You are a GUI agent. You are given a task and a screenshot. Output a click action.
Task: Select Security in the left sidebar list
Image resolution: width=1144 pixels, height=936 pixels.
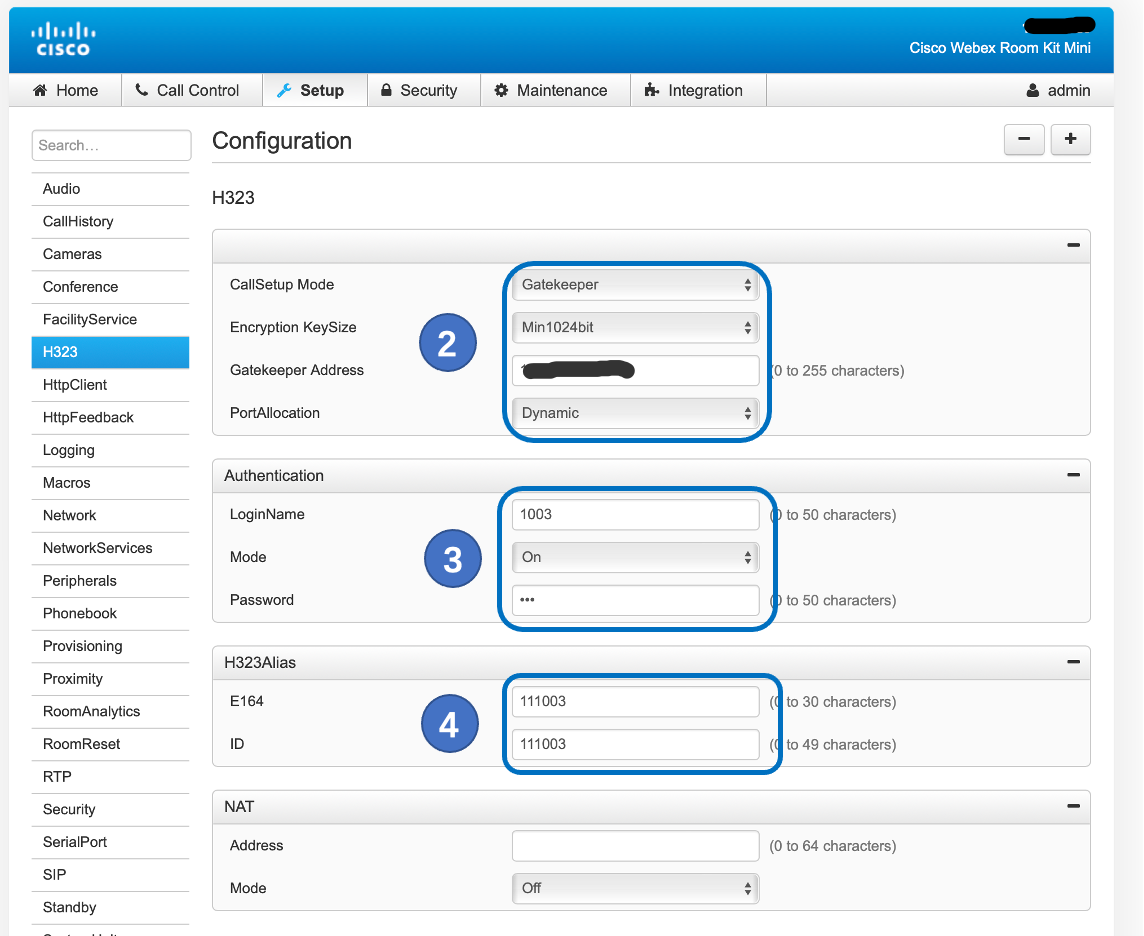(110, 810)
